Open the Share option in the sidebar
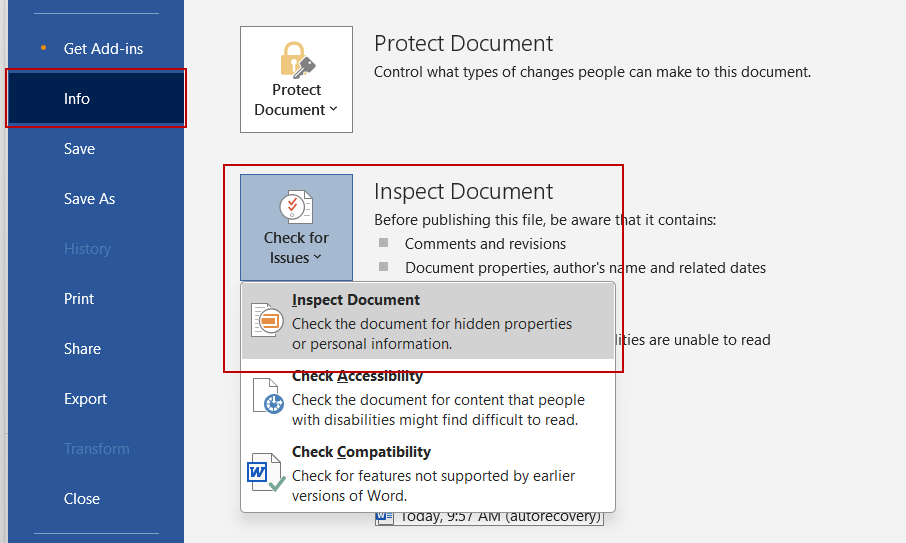906x543 pixels. point(82,349)
